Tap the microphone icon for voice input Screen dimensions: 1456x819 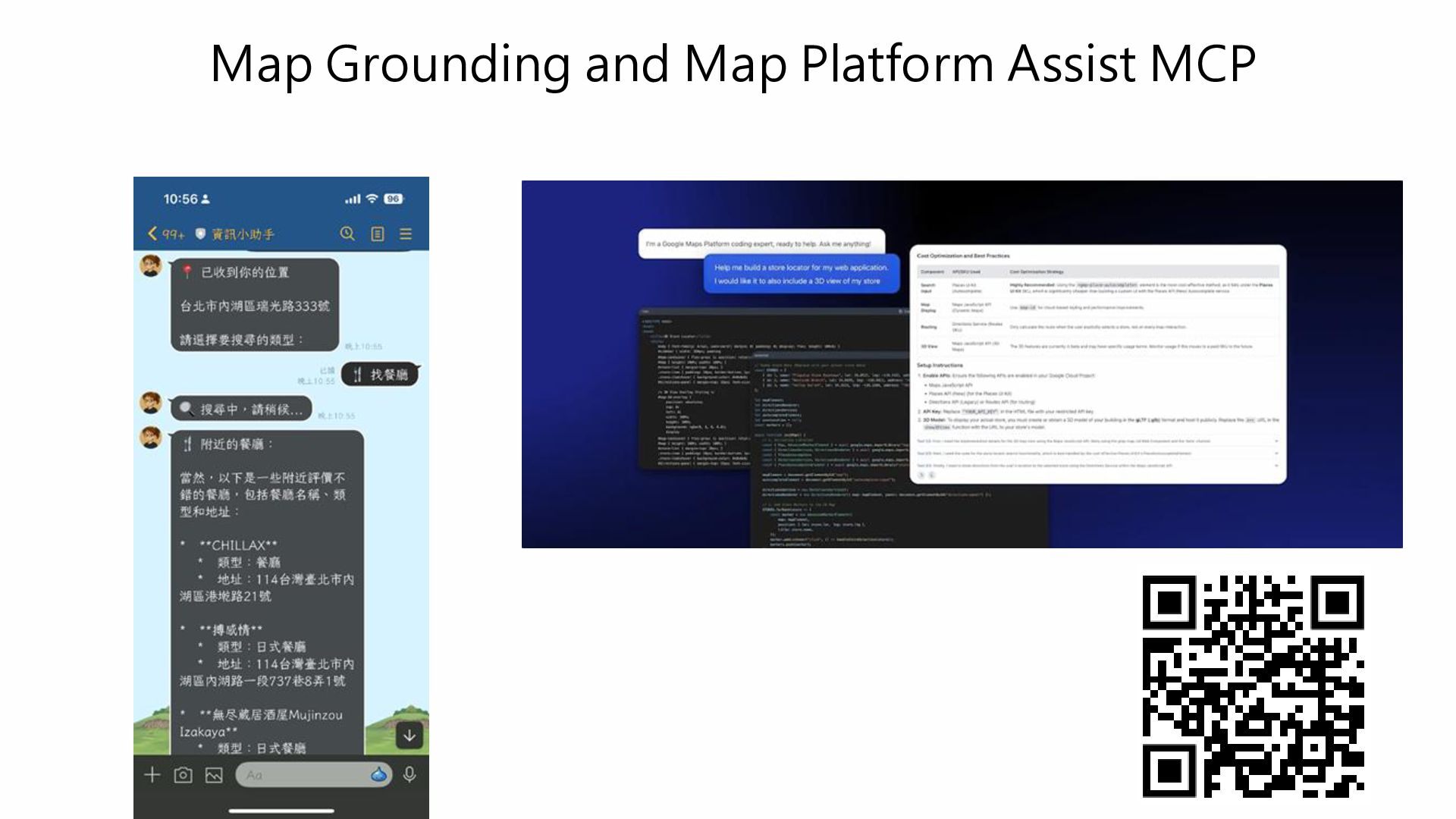[x=409, y=775]
